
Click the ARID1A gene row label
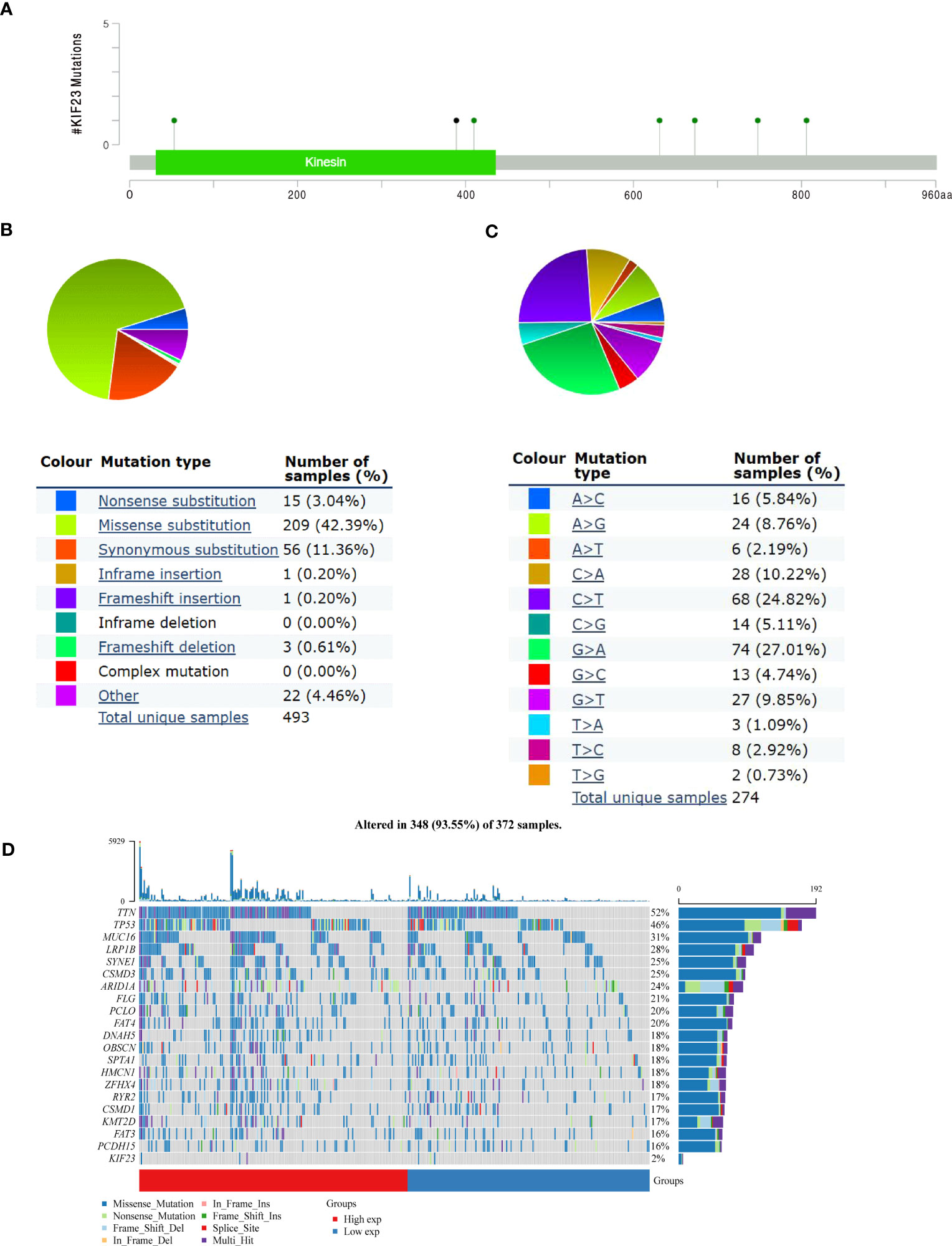click(x=118, y=986)
